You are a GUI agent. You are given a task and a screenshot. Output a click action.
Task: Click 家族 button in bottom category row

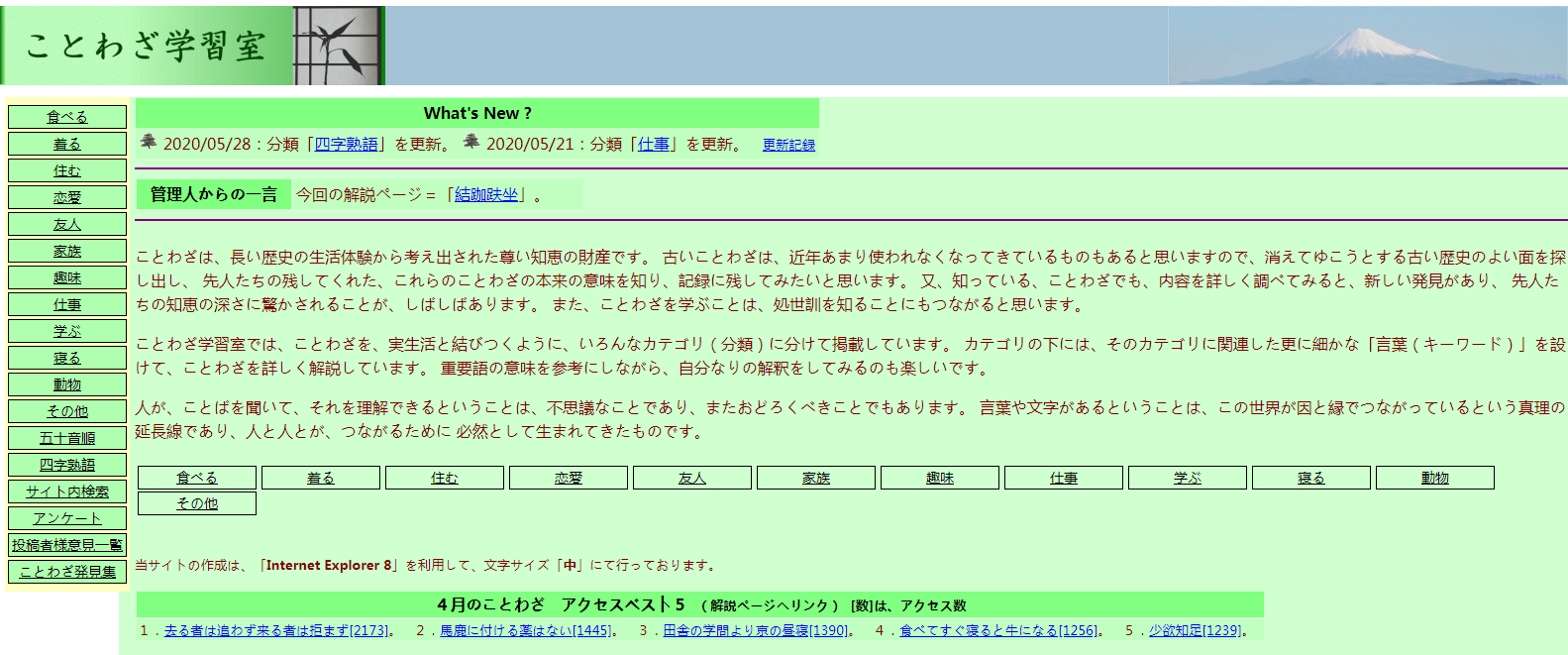pyautogui.click(x=816, y=478)
